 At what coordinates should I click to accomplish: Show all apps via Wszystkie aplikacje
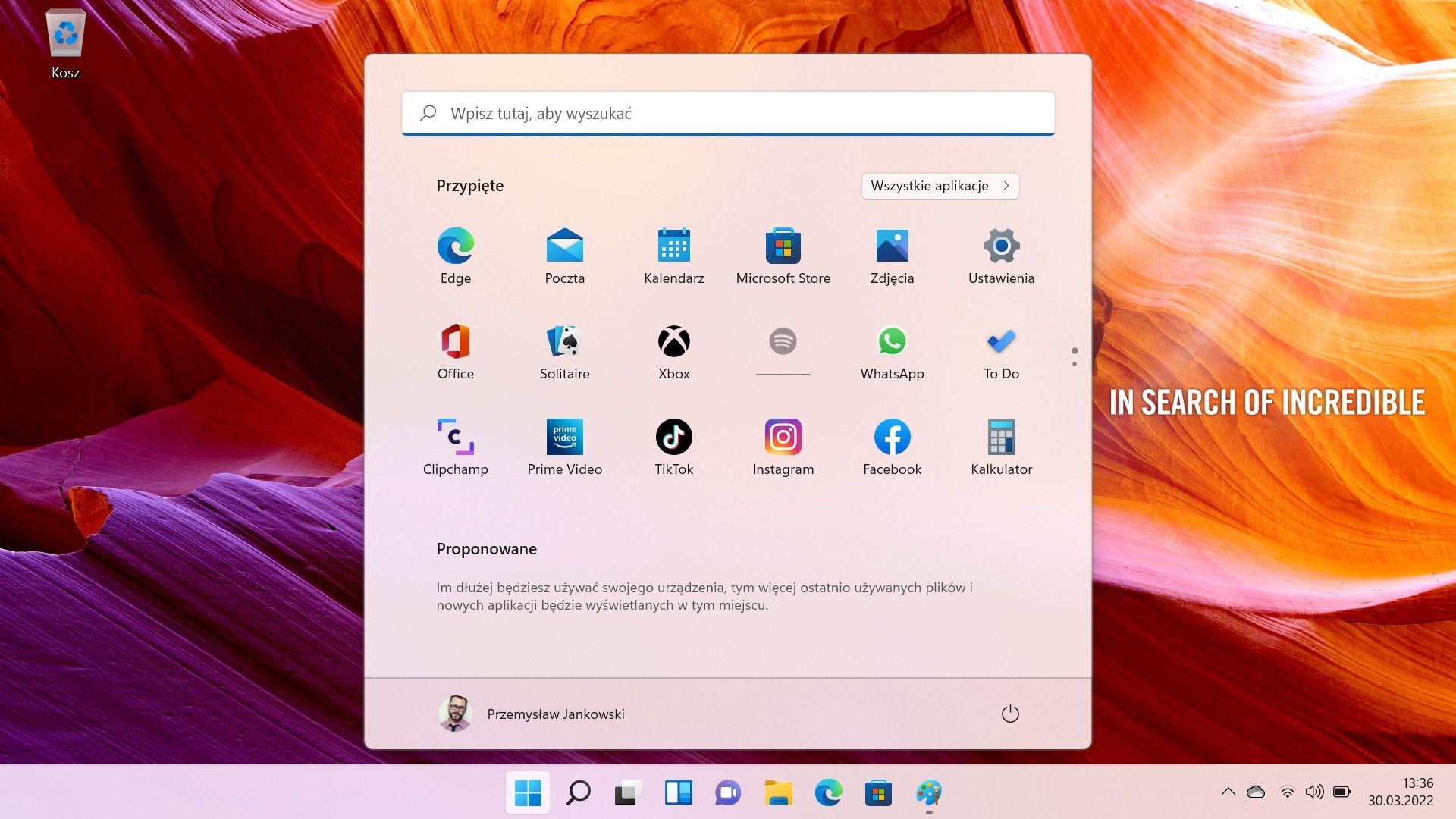pos(940,186)
